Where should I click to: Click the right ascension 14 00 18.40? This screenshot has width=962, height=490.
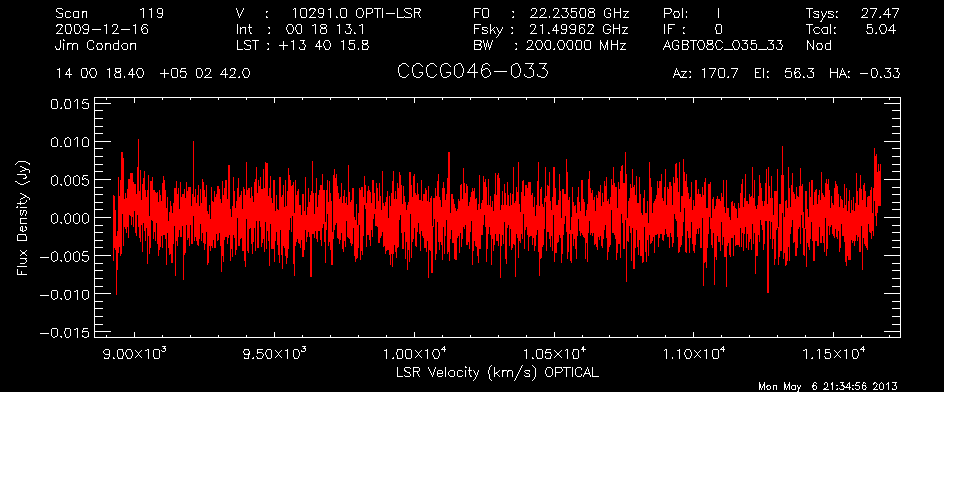(x=100, y=74)
